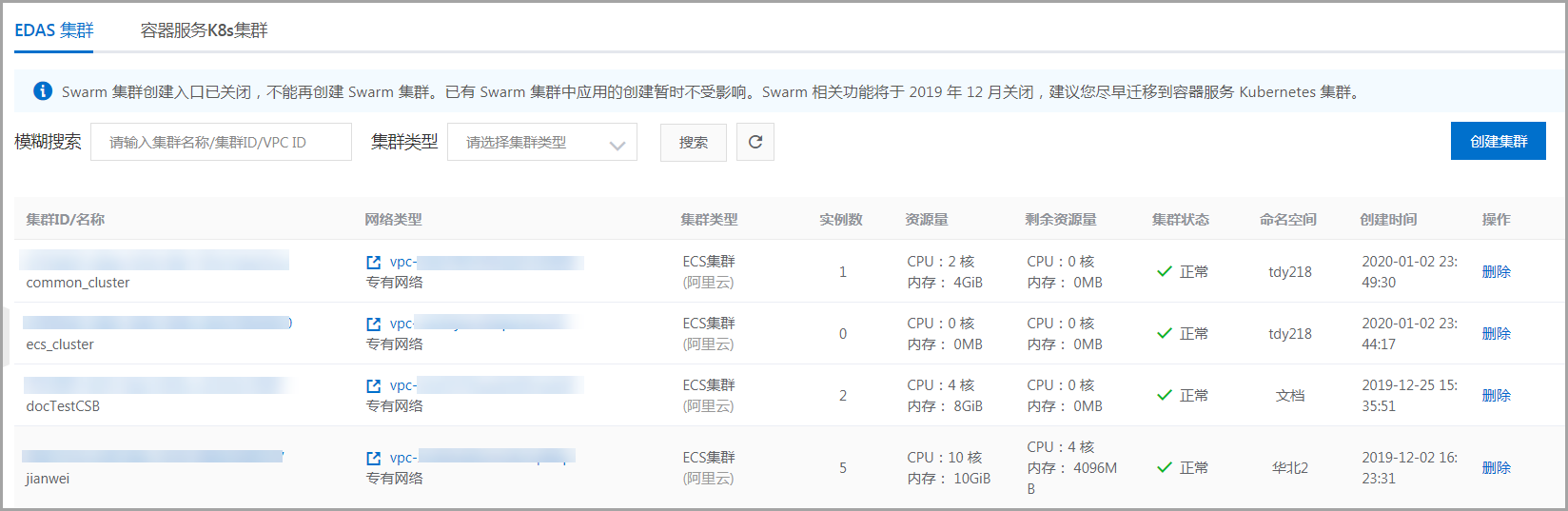
Task: Click the 网络类型 column header
Action: (x=394, y=220)
